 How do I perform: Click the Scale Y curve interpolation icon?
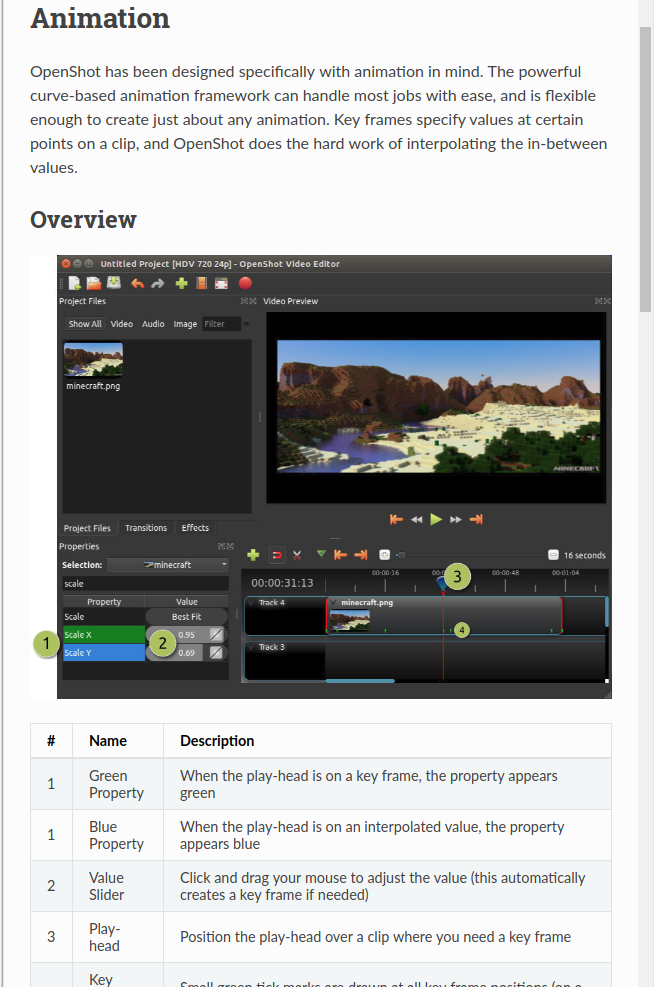click(216, 653)
